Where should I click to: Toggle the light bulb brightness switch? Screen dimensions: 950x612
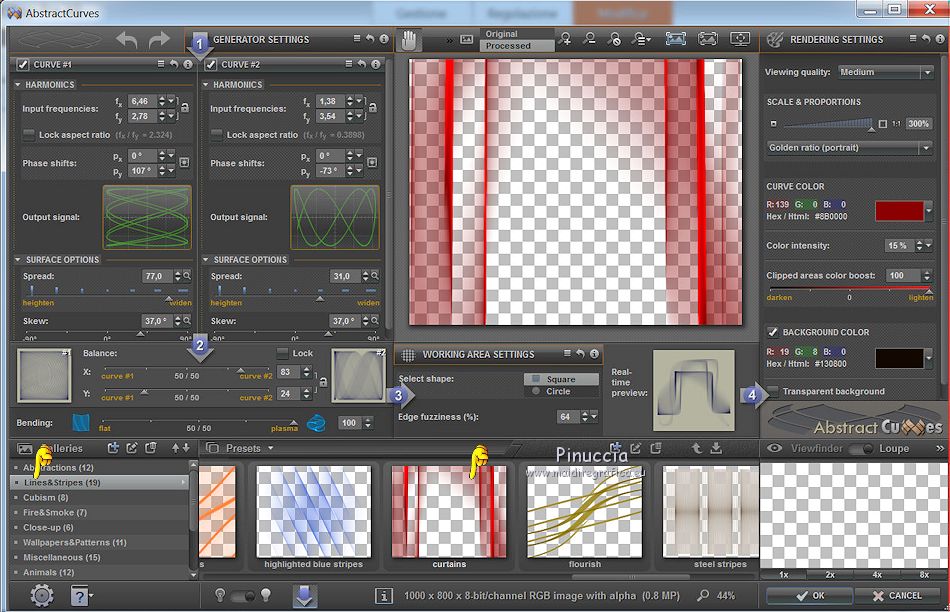[x=243, y=596]
